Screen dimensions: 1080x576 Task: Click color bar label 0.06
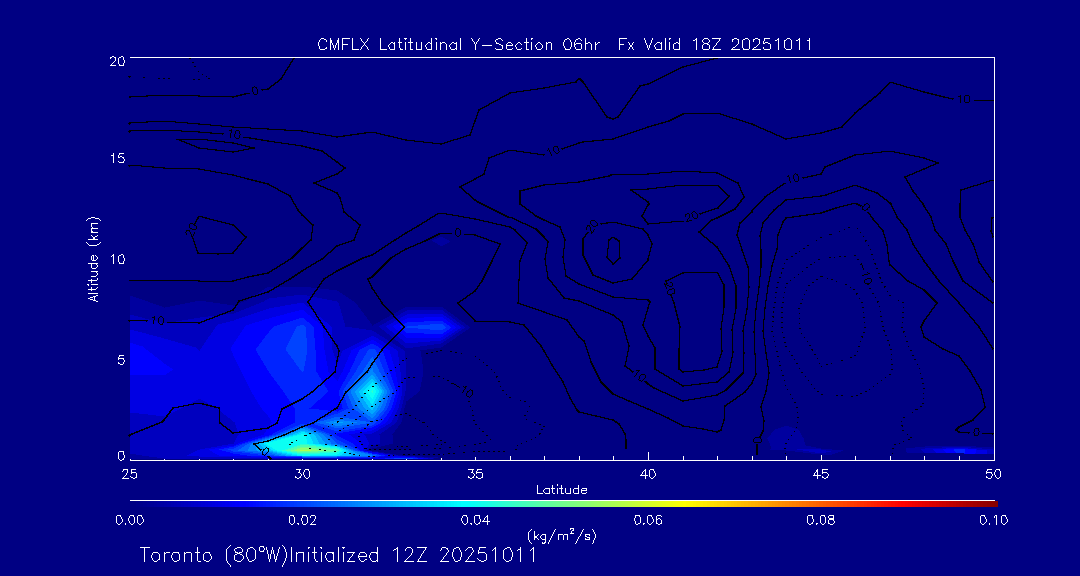648,520
